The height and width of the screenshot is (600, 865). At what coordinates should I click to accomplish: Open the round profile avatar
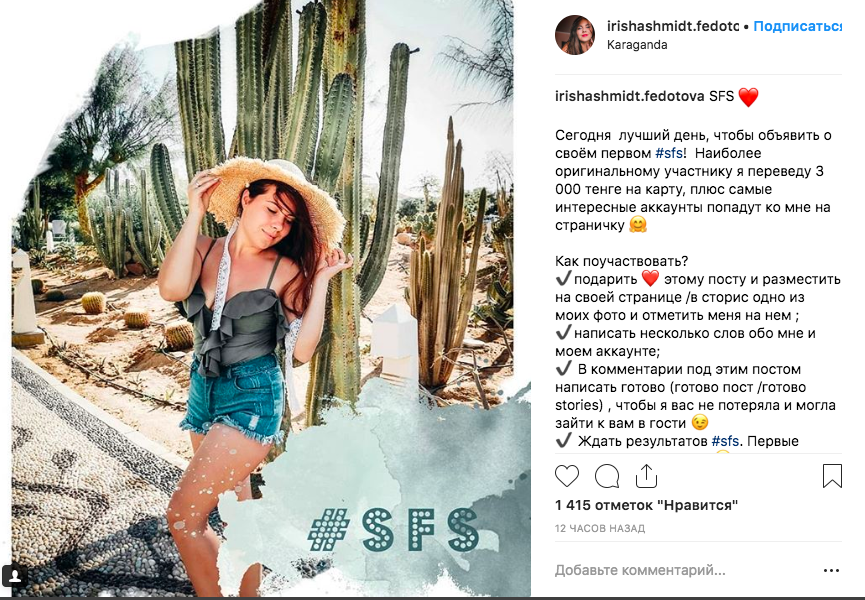point(576,35)
